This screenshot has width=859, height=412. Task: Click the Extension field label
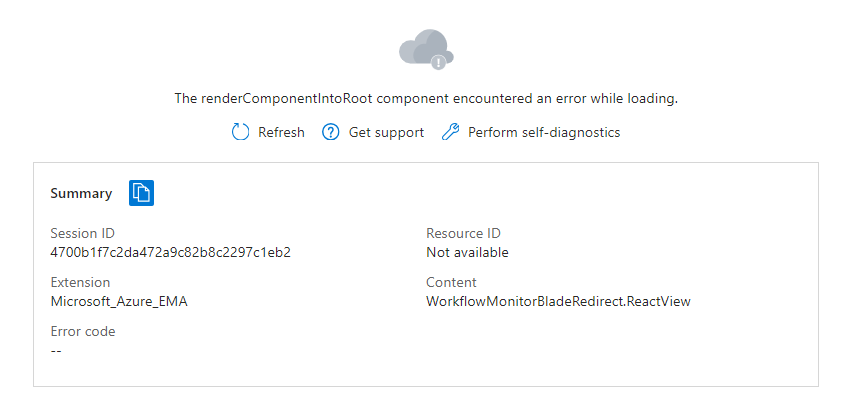pos(80,282)
